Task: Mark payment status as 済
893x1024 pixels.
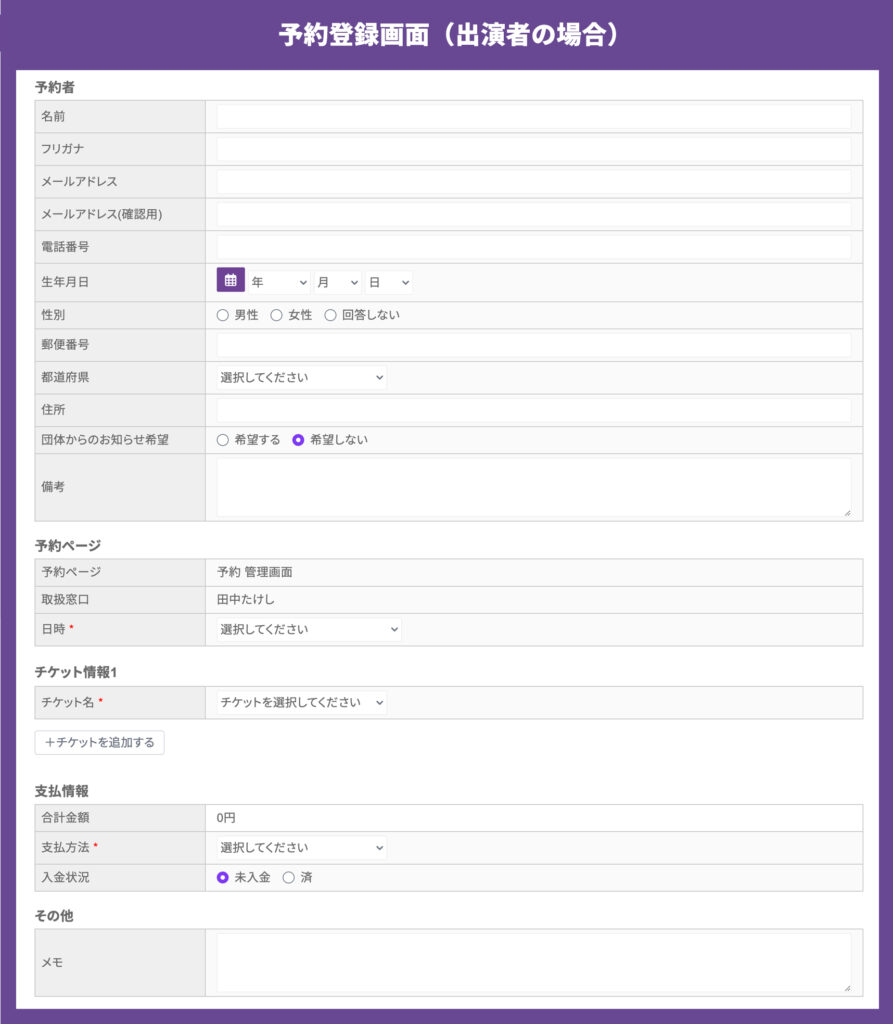Action: [x=289, y=878]
